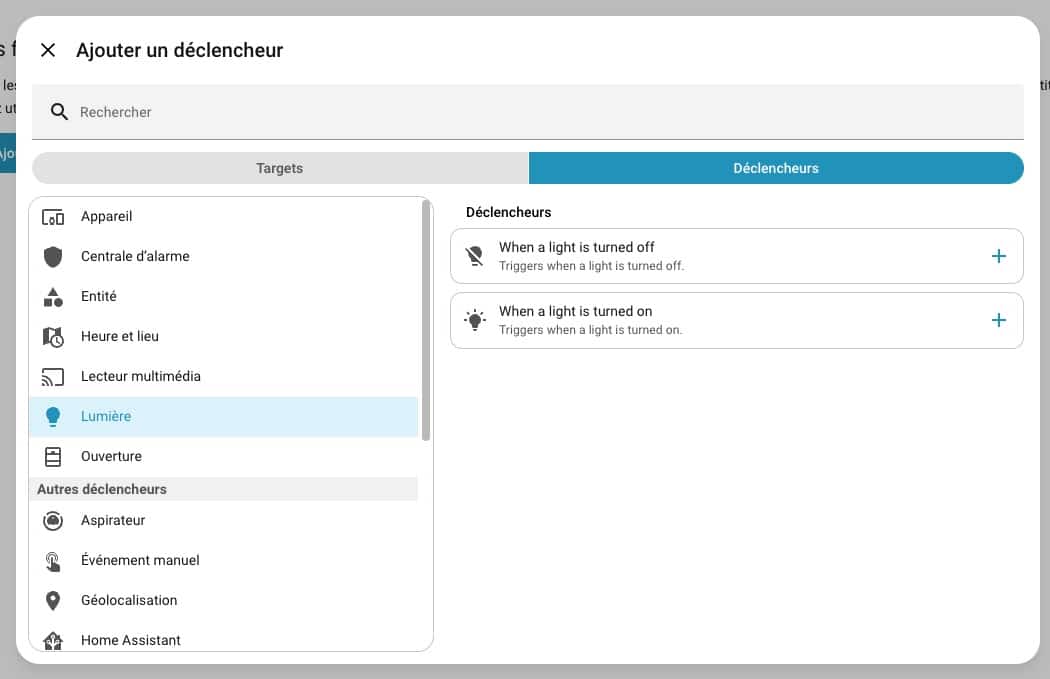Image resolution: width=1050 pixels, height=679 pixels.
Task: Click the category list scrollbar
Action: 426,320
